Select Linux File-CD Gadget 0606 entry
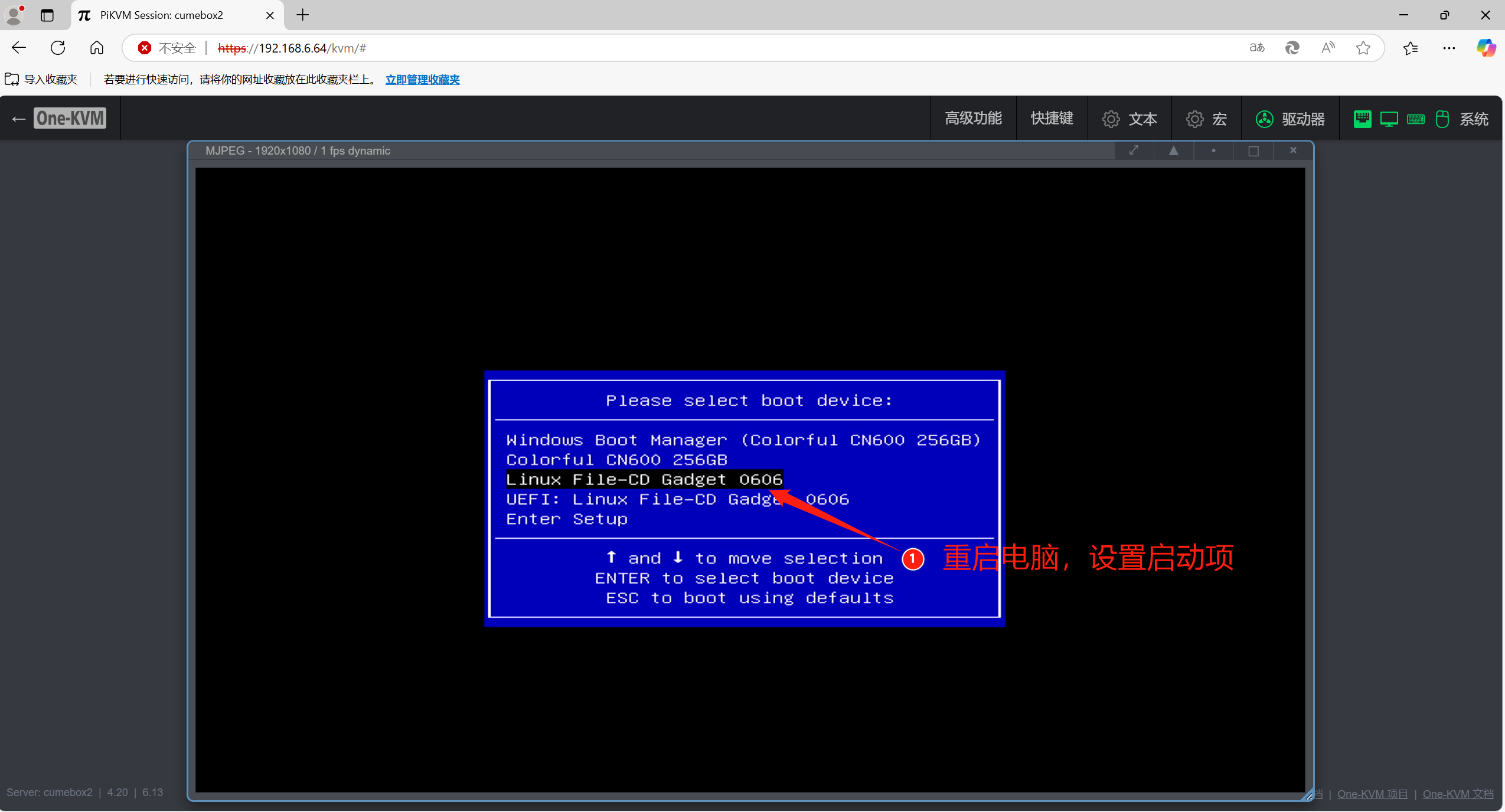The height and width of the screenshot is (812, 1505). 644,479
